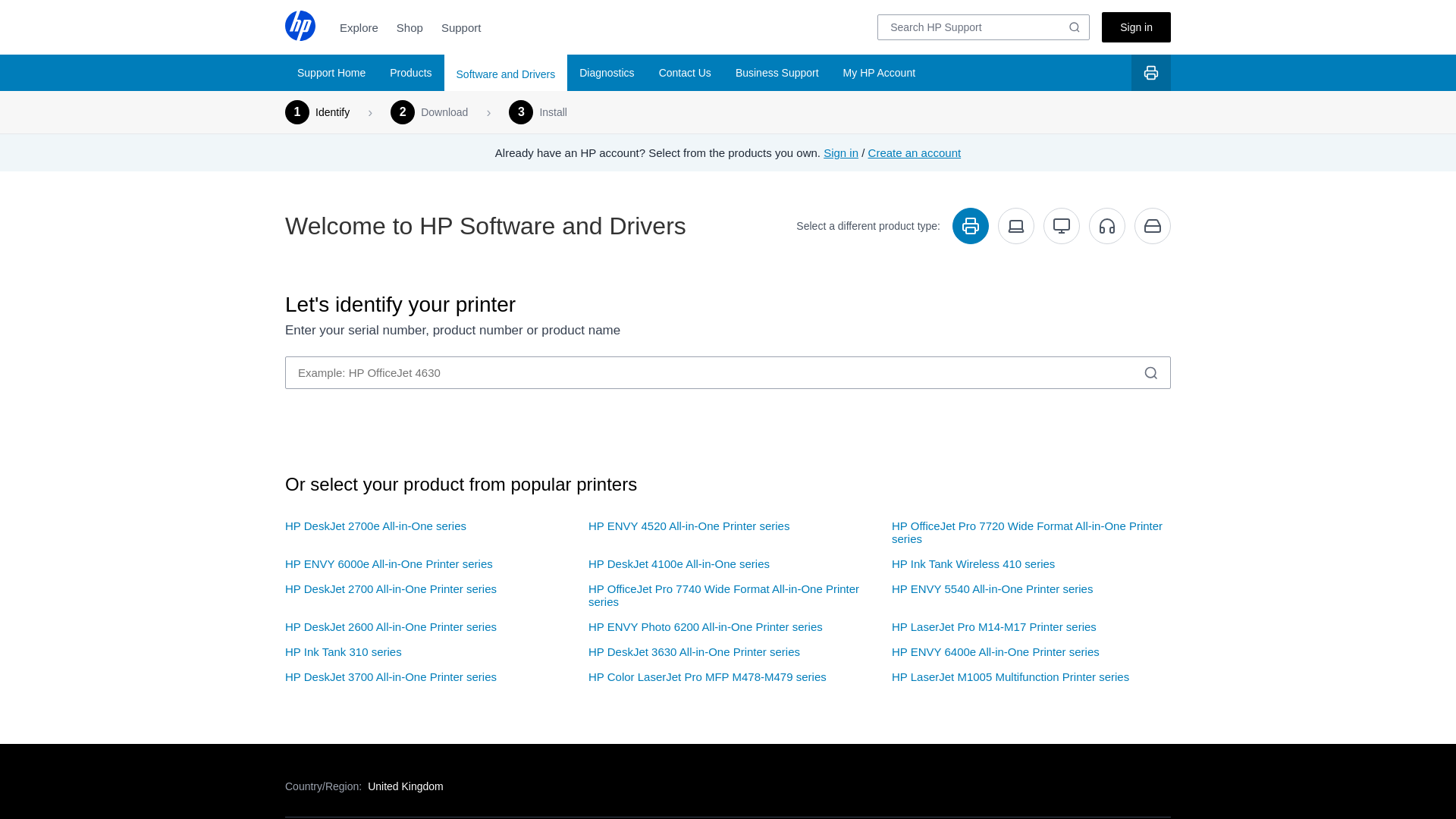Click the Identify step label
Screen dimensions: 1456x819
point(333,112)
